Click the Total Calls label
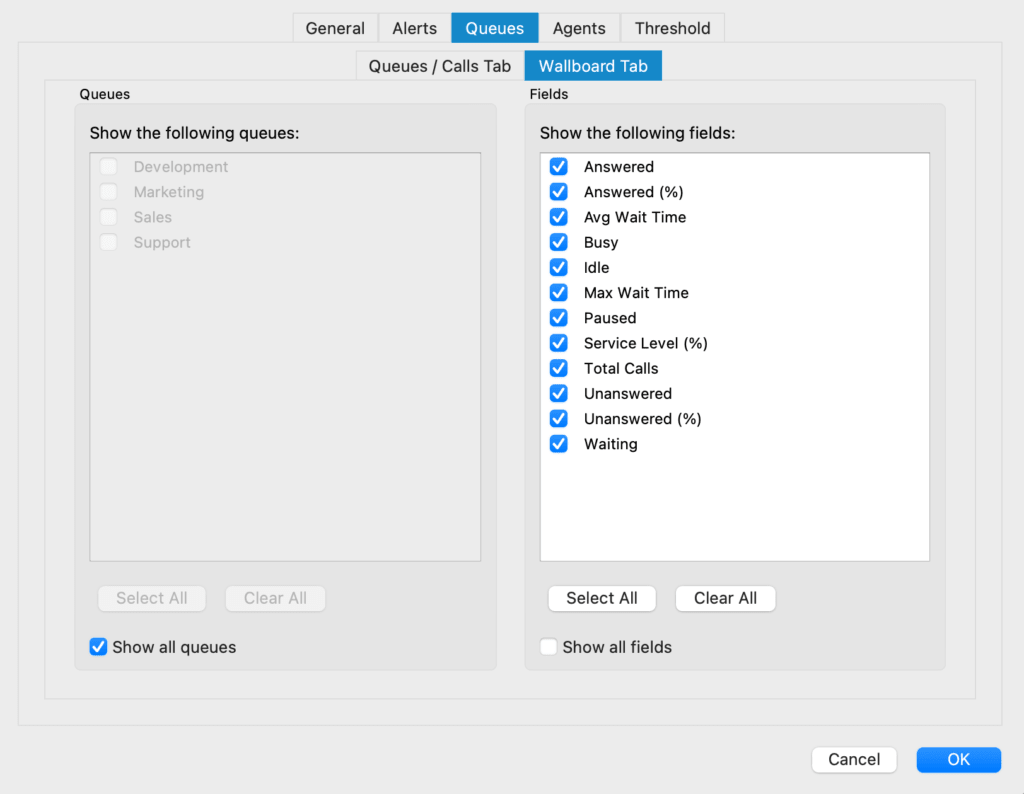1024x794 pixels. tap(621, 369)
